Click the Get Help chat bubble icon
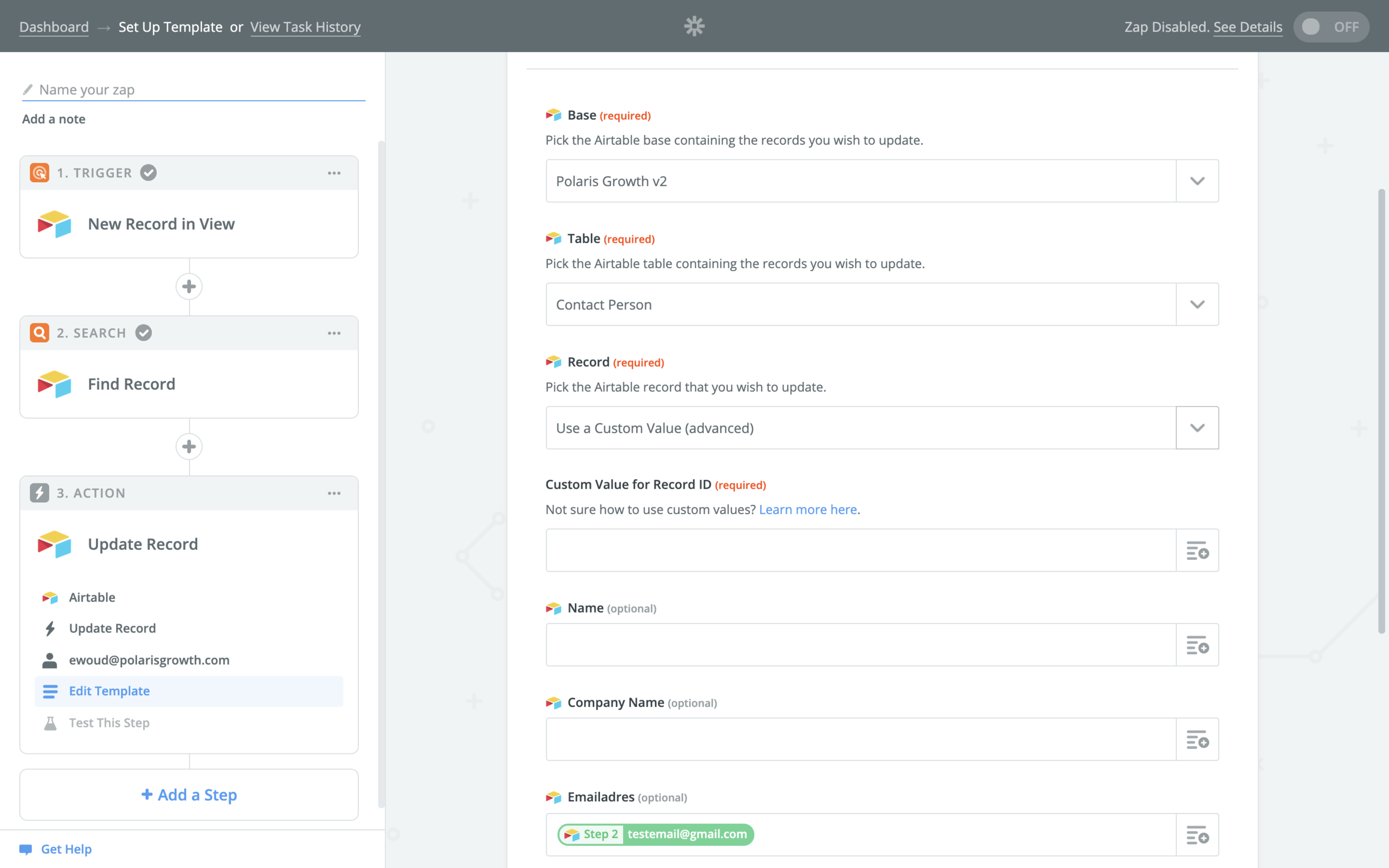 tap(26, 850)
